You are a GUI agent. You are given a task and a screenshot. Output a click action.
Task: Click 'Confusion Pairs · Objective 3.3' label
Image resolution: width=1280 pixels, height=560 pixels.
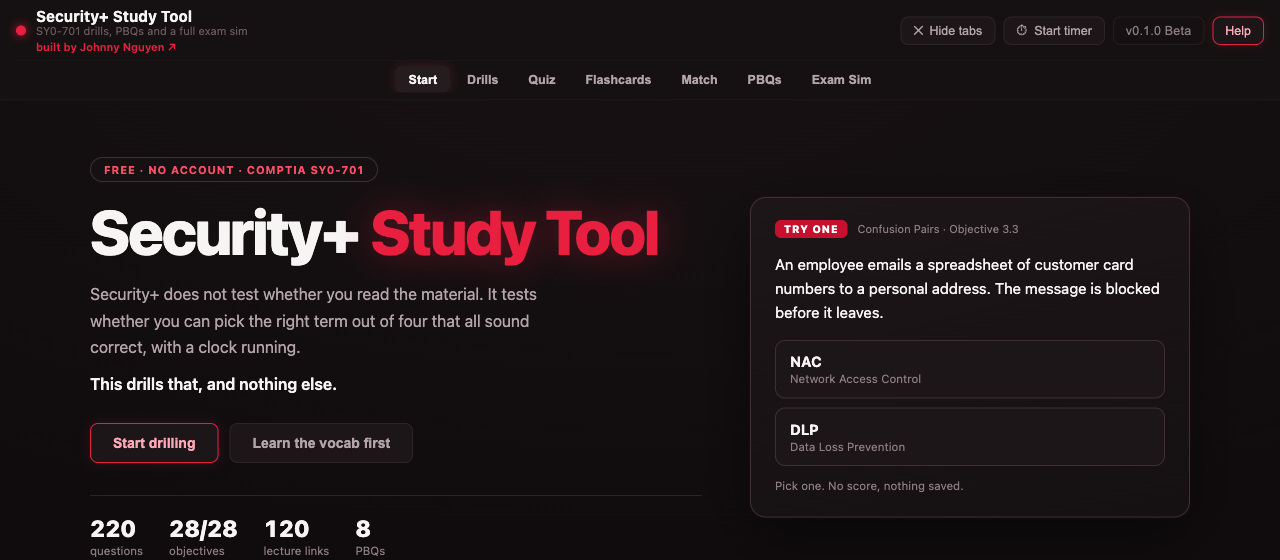(938, 229)
